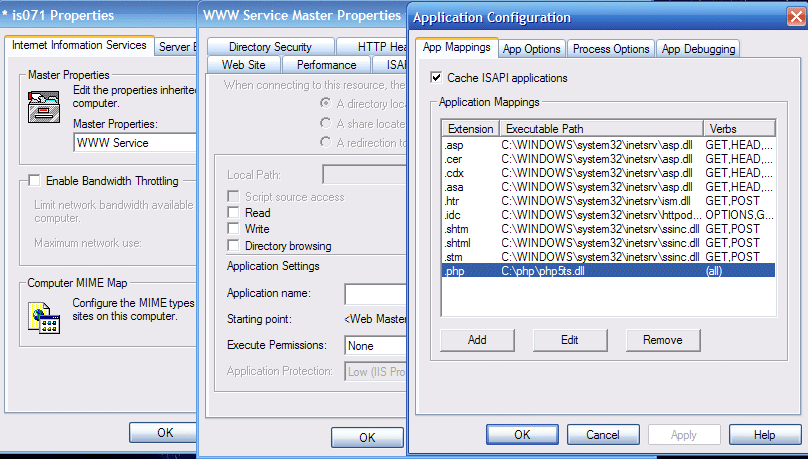Open the App Debugging tab
Viewport: 808px width, 459px height.
tap(698, 49)
